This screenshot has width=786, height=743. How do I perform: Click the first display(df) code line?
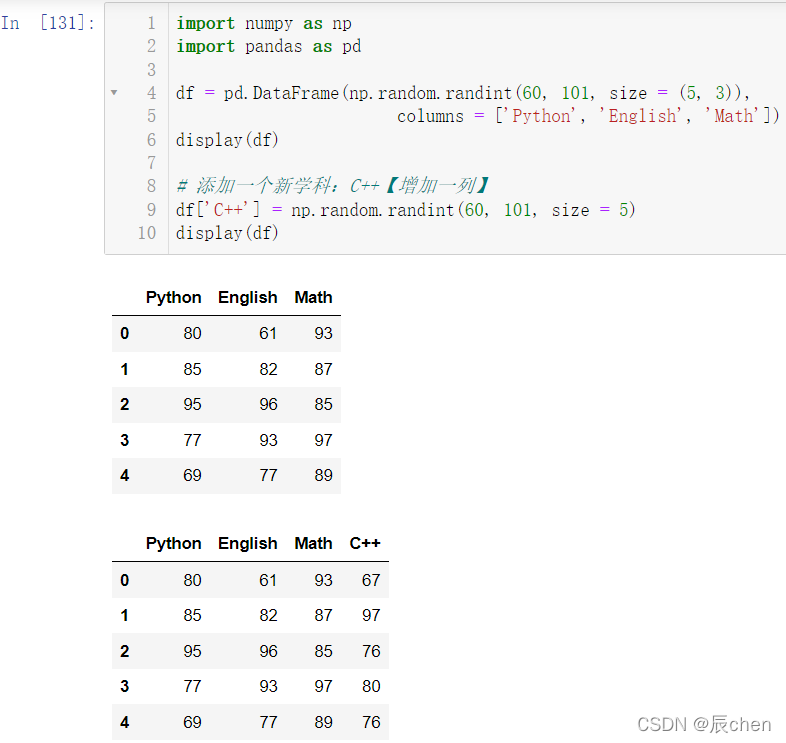coord(227,140)
